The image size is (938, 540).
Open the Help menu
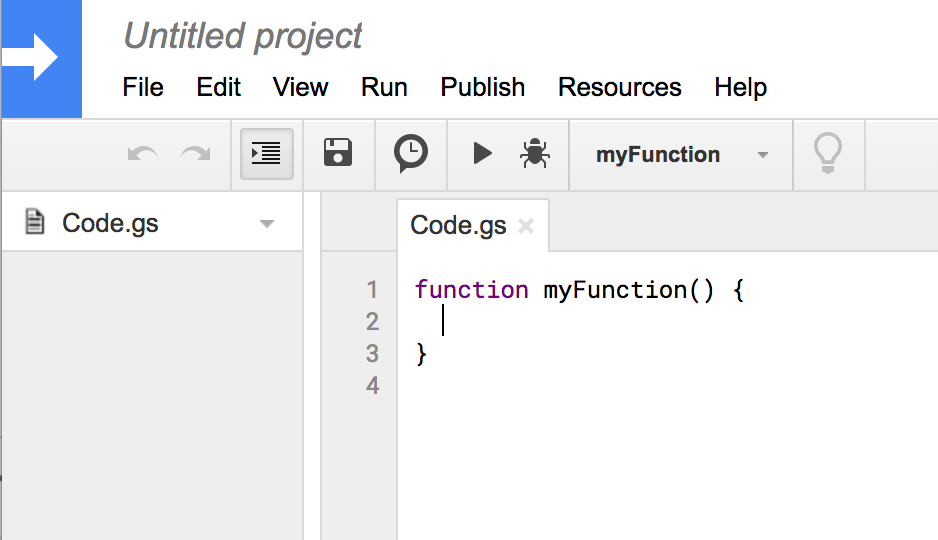tap(741, 87)
